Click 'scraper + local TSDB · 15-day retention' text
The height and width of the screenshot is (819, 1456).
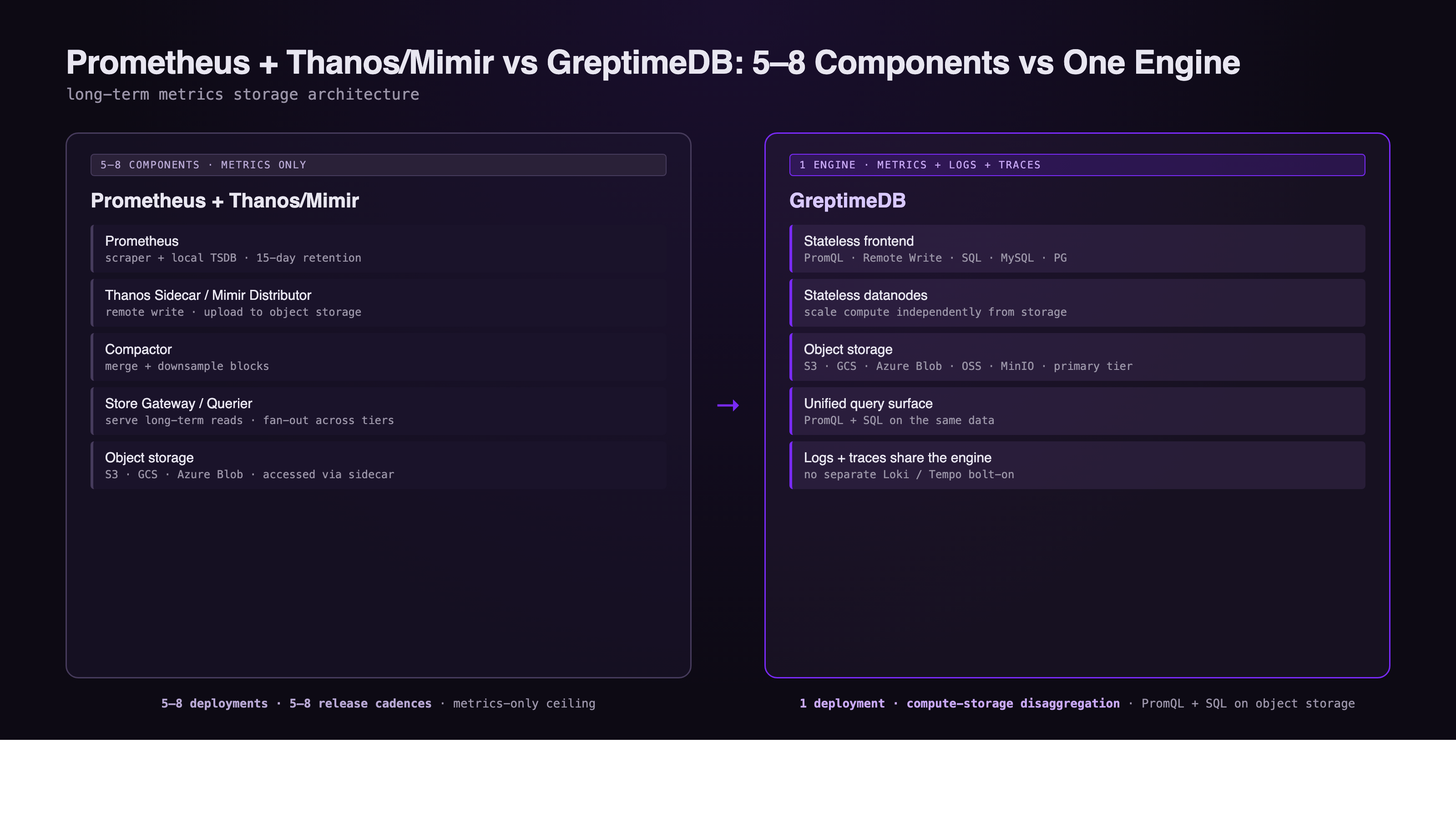[233, 258]
